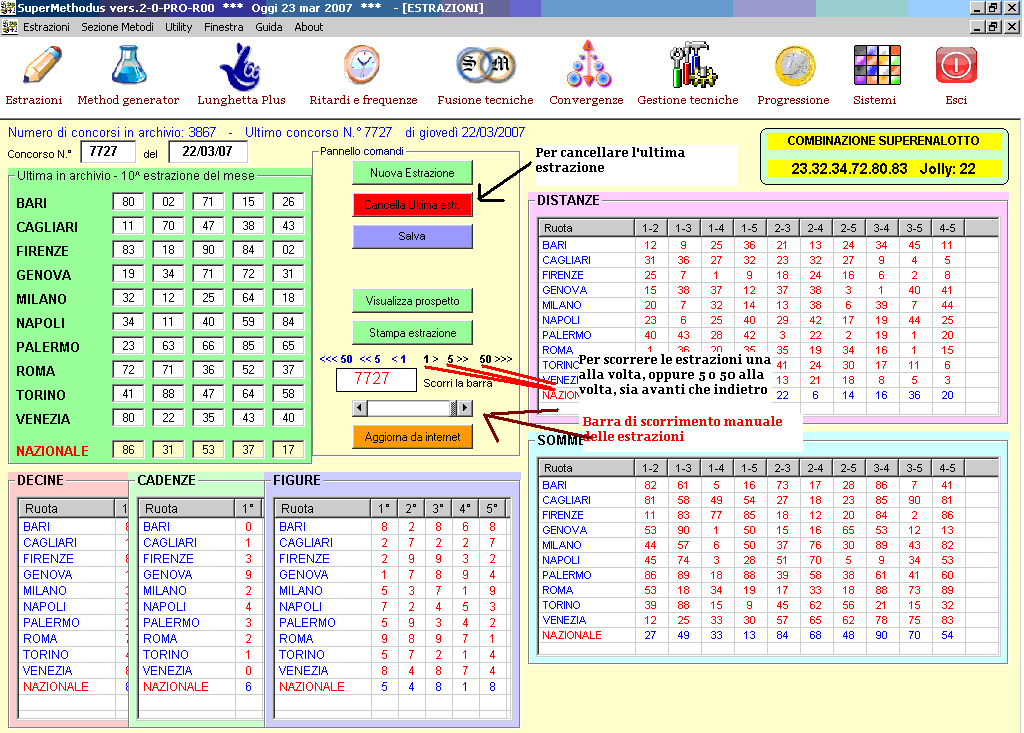The image size is (1024, 733).
Task: Click the Visualizza prospetto button
Action: pos(412,301)
